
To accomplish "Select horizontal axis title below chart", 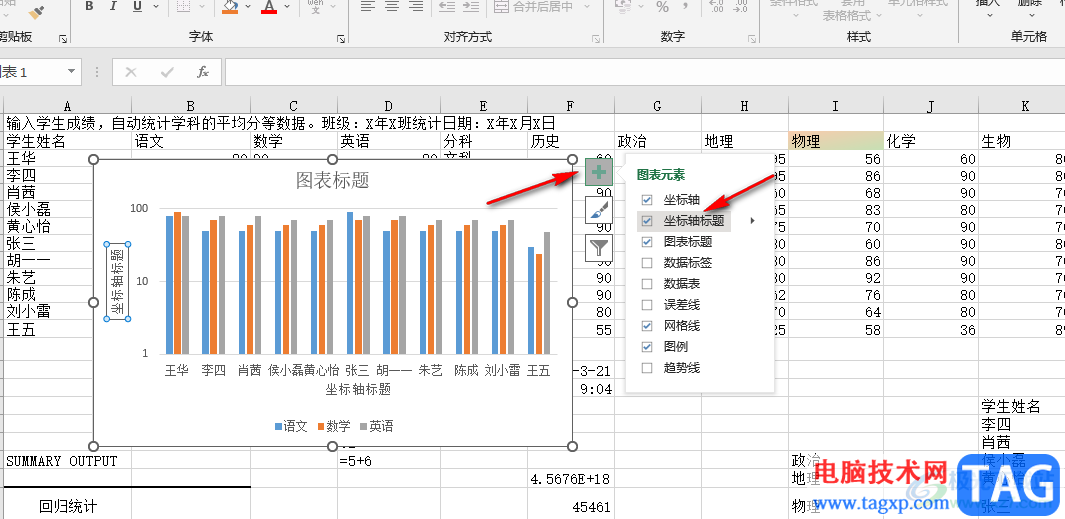I will [x=358, y=390].
